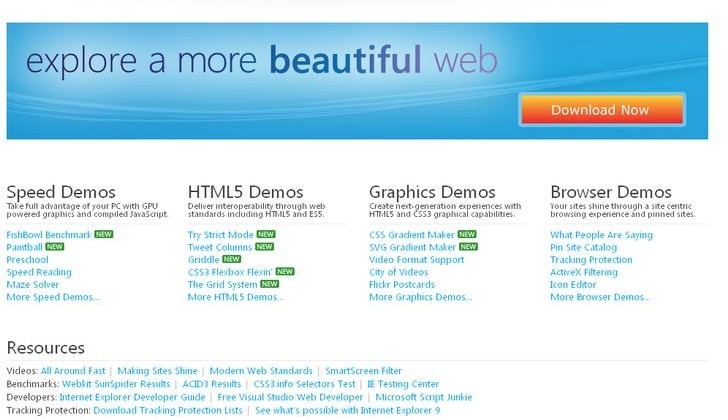
Task: Click the HTML5 Demos heading
Action: click(x=246, y=192)
